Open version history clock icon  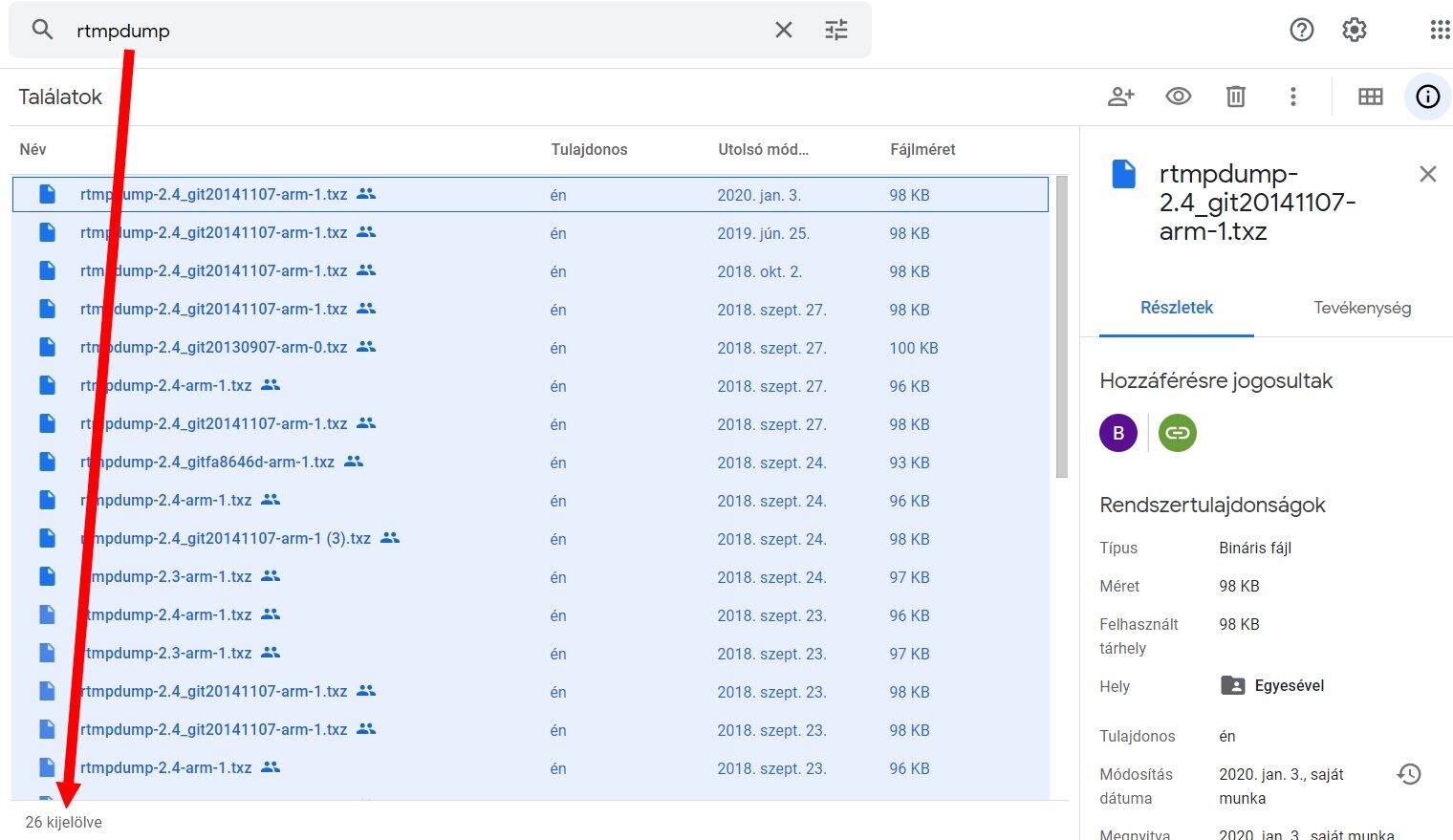pyautogui.click(x=1409, y=774)
